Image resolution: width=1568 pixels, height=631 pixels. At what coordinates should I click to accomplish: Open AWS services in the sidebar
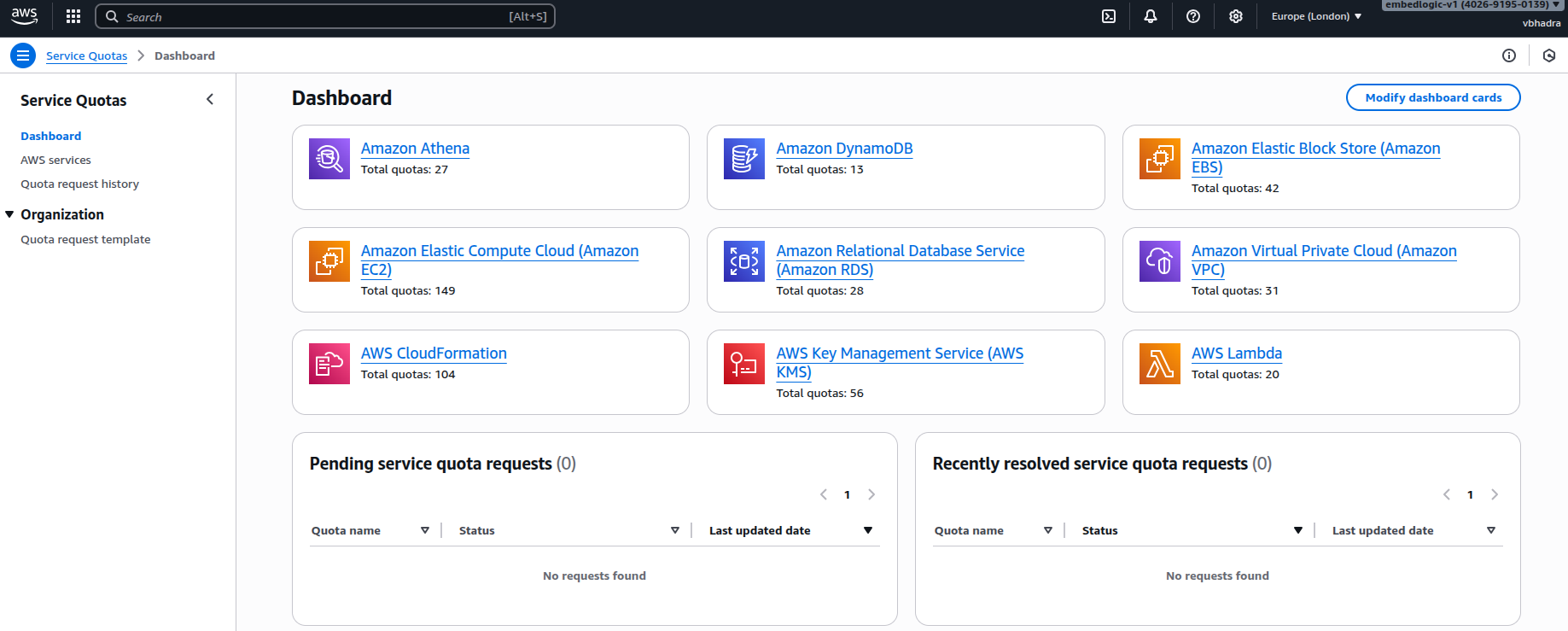pyautogui.click(x=55, y=160)
